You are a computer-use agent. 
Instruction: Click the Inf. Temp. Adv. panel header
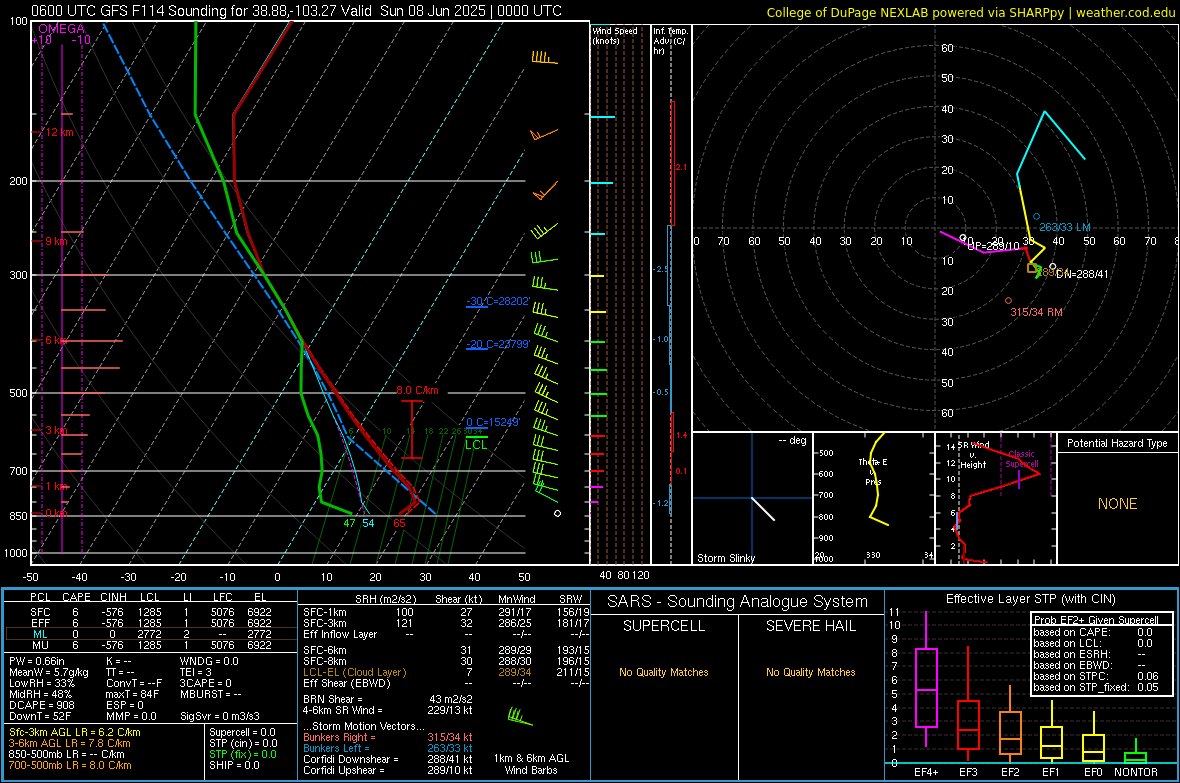click(670, 41)
